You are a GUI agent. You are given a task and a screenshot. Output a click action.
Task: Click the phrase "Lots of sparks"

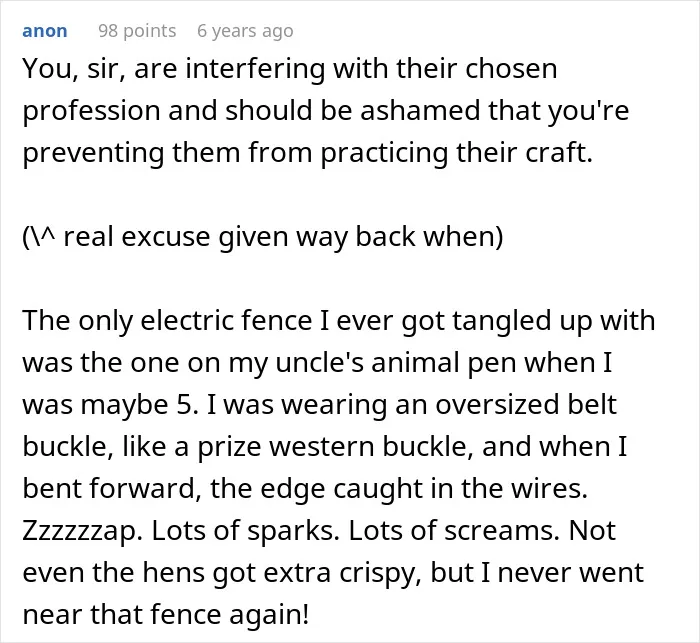[x=246, y=531]
